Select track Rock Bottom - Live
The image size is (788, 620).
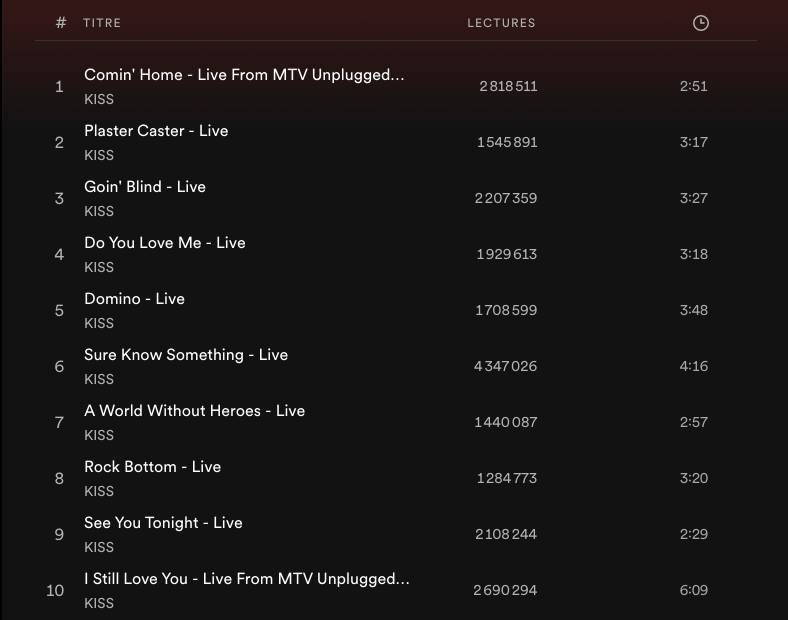coord(152,467)
